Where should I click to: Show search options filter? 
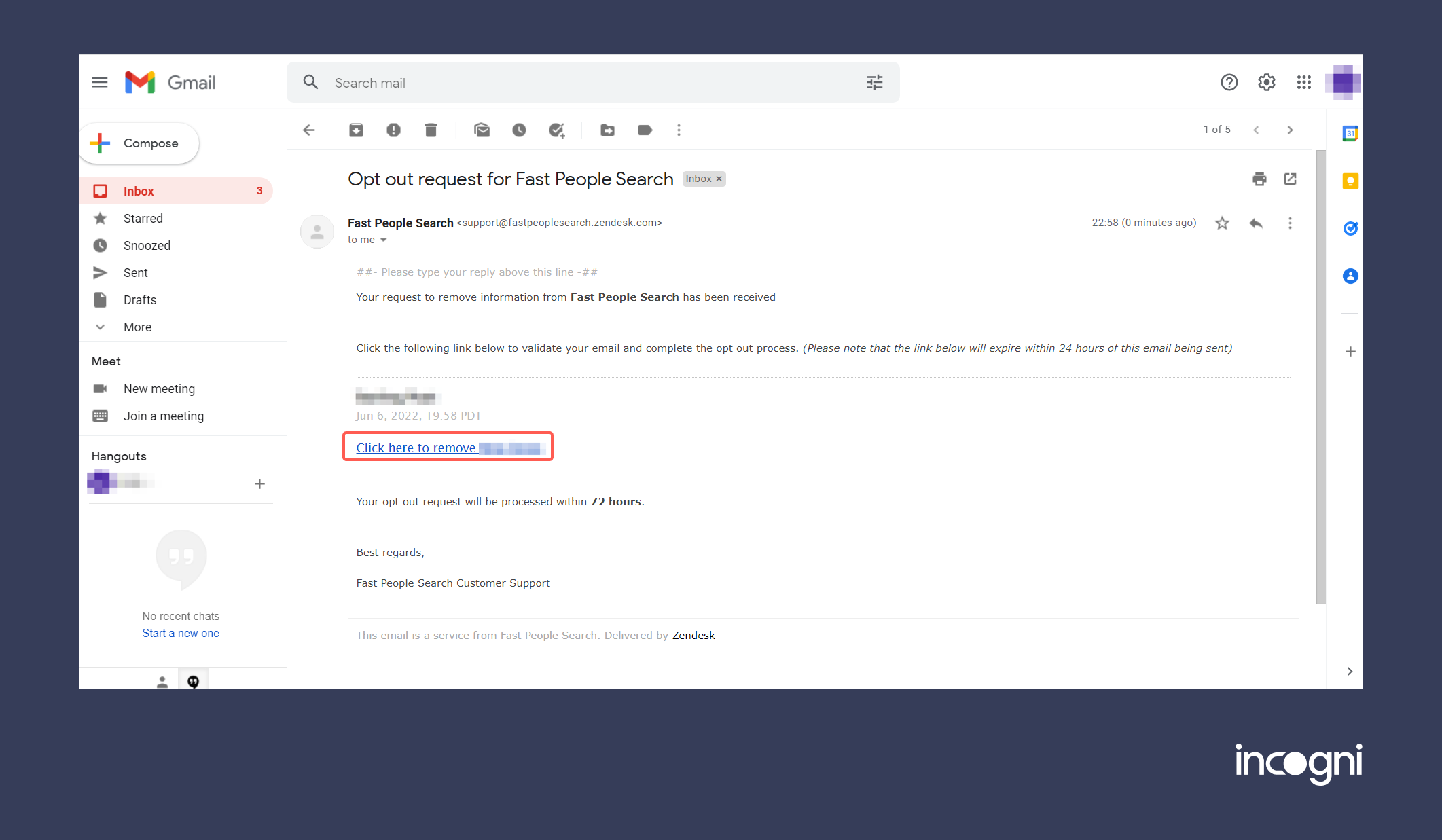[874, 82]
